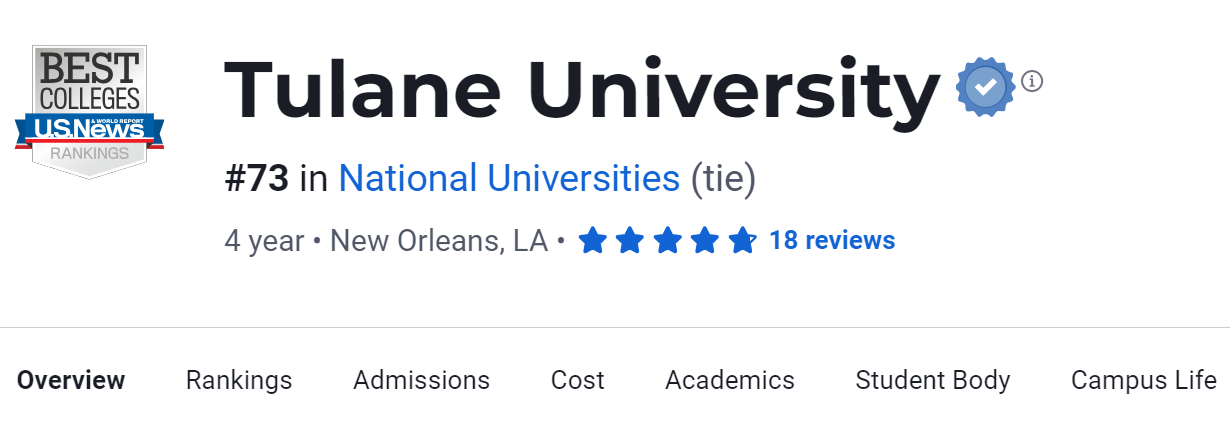This screenshot has height=421, width=1230.
Task: Open the Cost tab
Action: tap(577, 380)
